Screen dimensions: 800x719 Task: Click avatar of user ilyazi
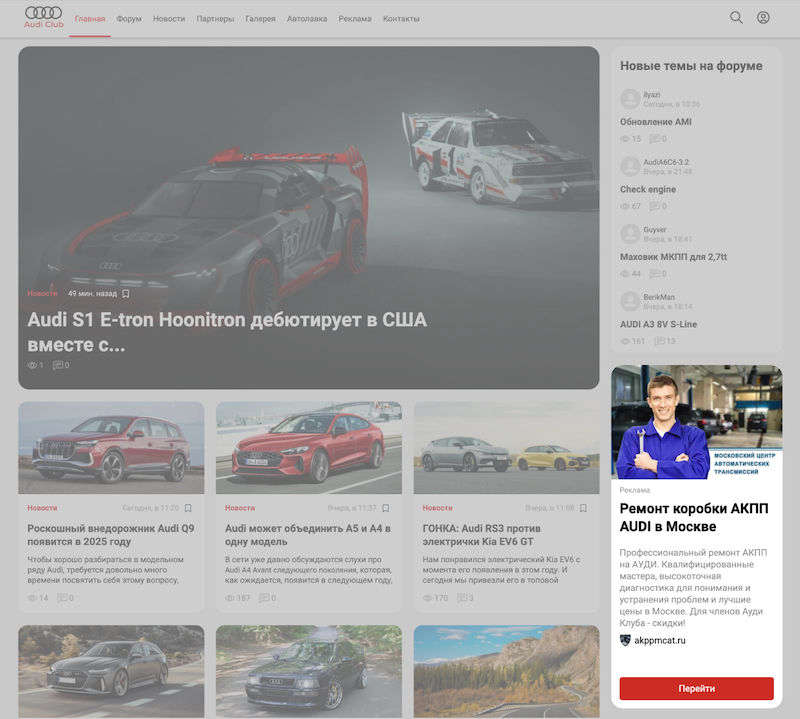630,99
